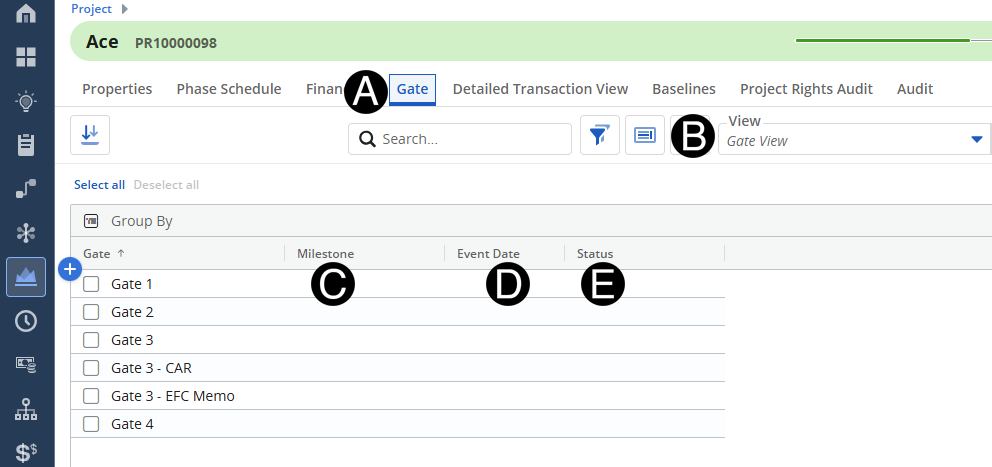Viewport: 992px width, 467px height.
Task: Click the lightbulb ideas icon
Action: [26, 101]
